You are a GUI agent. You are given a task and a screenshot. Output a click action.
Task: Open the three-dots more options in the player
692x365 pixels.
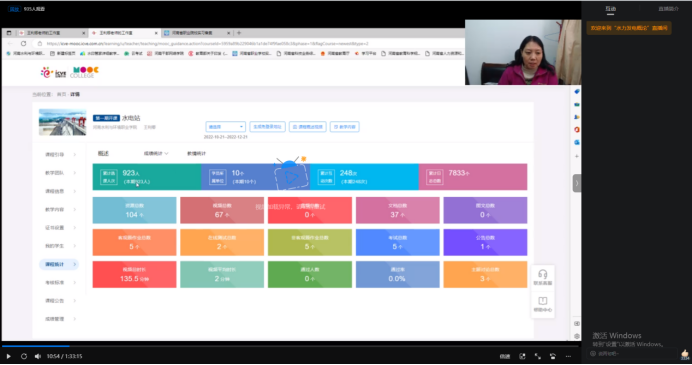[x=568, y=356]
